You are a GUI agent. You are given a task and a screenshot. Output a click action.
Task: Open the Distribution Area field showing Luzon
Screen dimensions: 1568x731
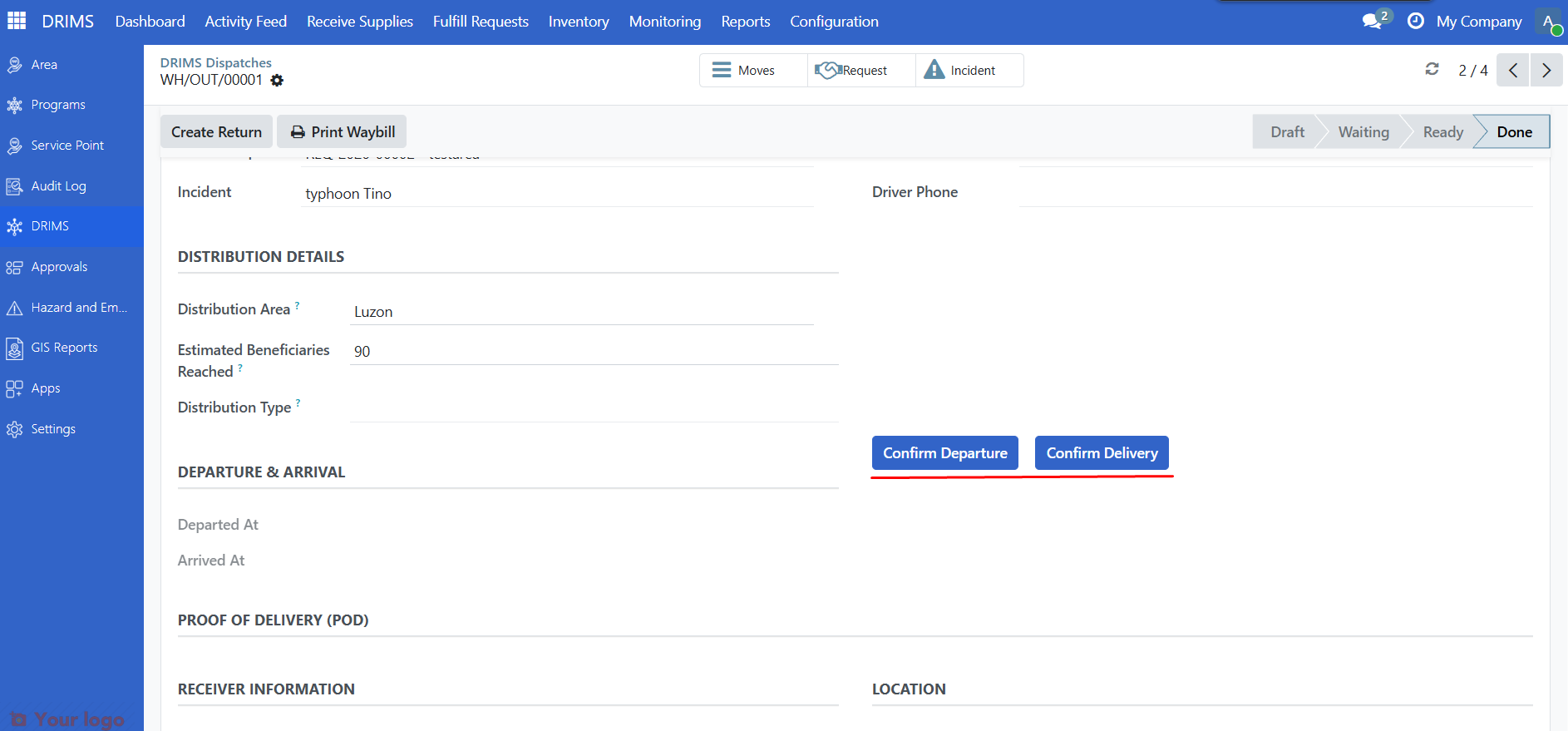pos(582,312)
